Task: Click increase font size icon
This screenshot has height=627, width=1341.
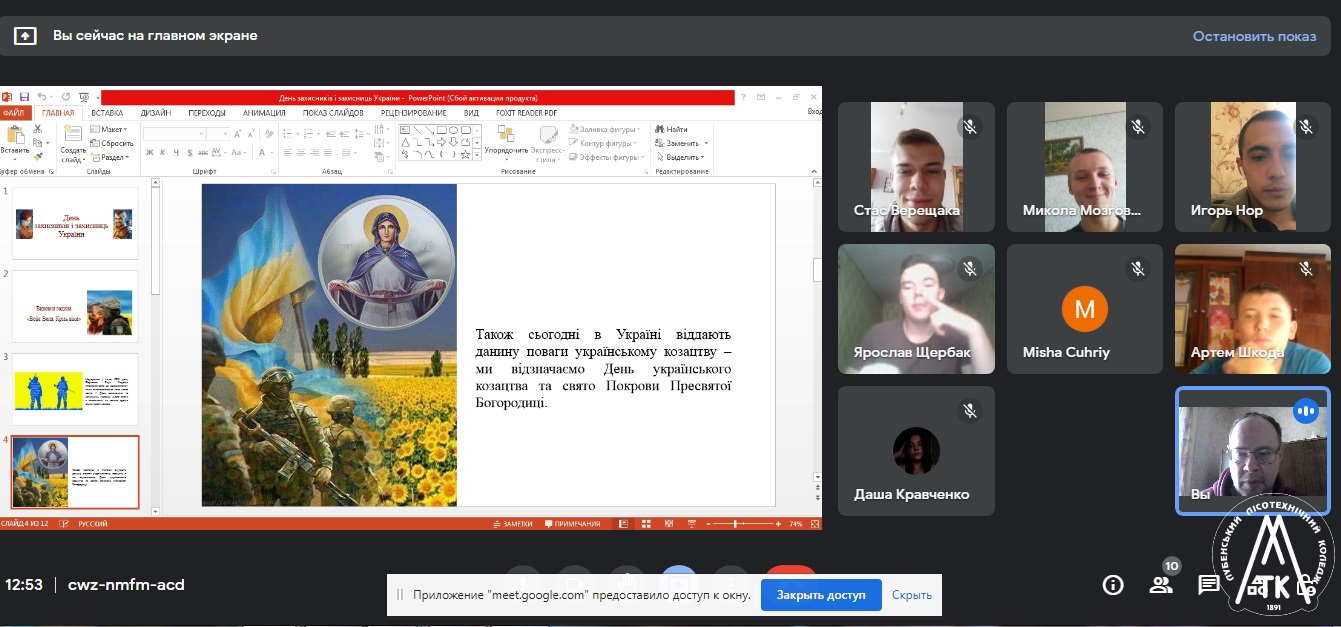Action: [x=237, y=134]
